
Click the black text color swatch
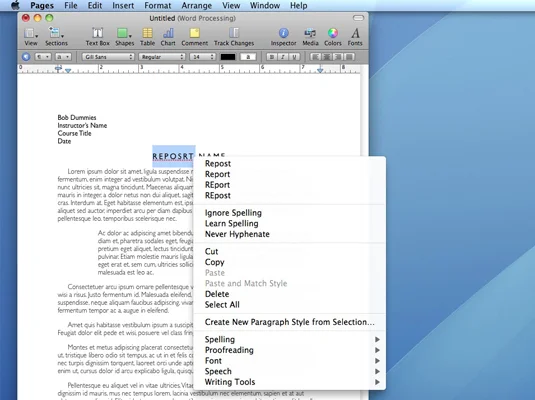coord(228,57)
